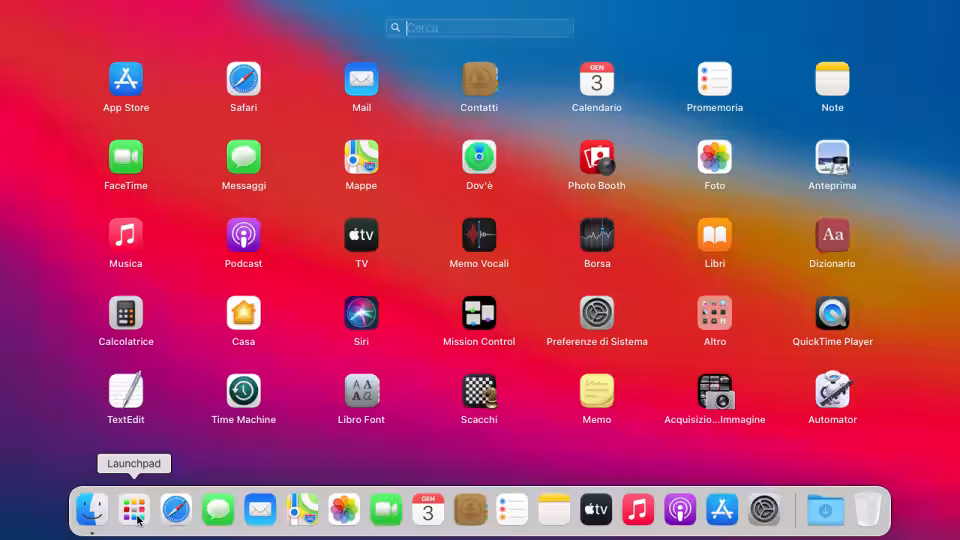The width and height of the screenshot is (960, 540).
Task: Launch QuickTime Player
Action: pos(832,313)
